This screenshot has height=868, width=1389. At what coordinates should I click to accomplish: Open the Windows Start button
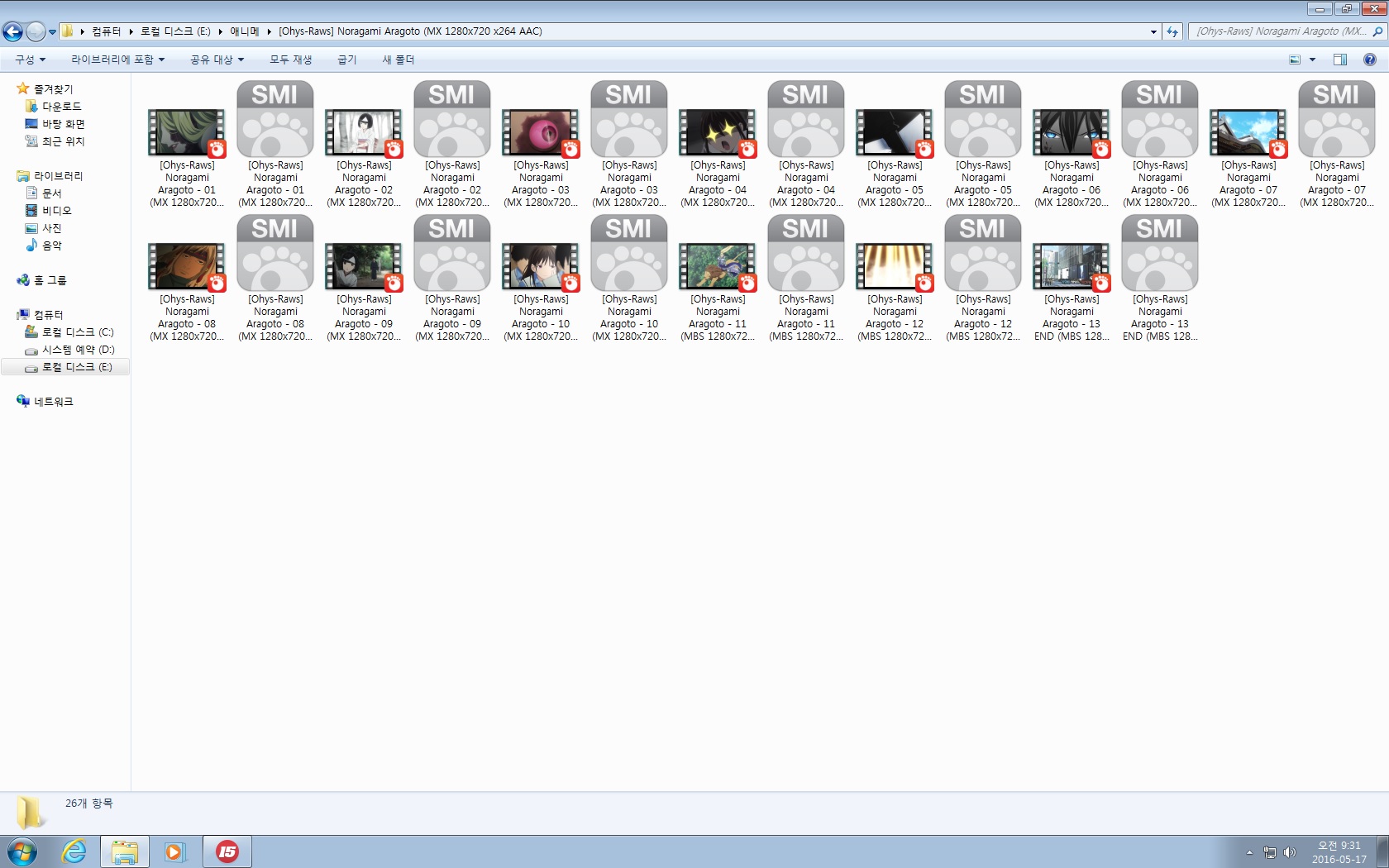[21, 851]
